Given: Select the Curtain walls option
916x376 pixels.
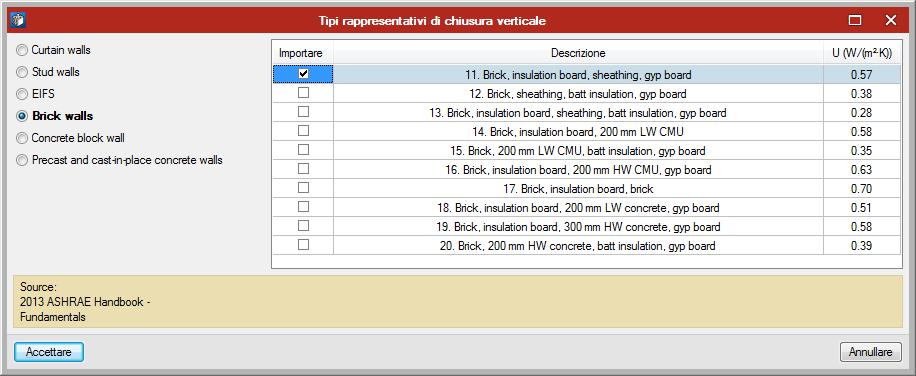Looking at the screenshot, I should pos(54,50).
